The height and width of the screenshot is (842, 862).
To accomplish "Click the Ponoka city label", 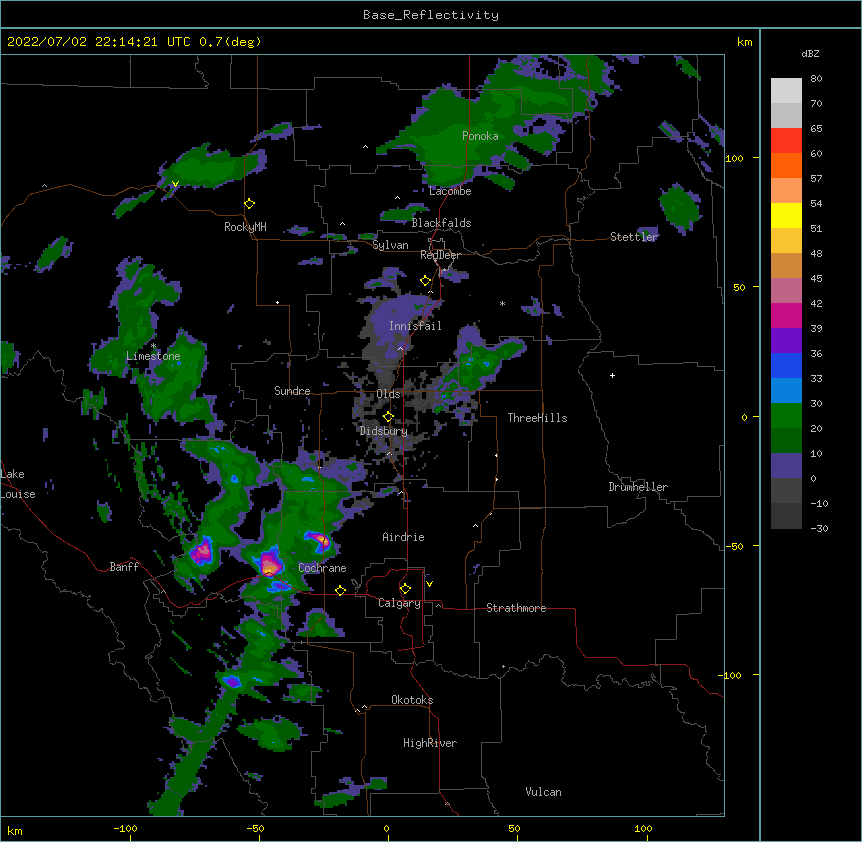I will click(x=480, y=136).
